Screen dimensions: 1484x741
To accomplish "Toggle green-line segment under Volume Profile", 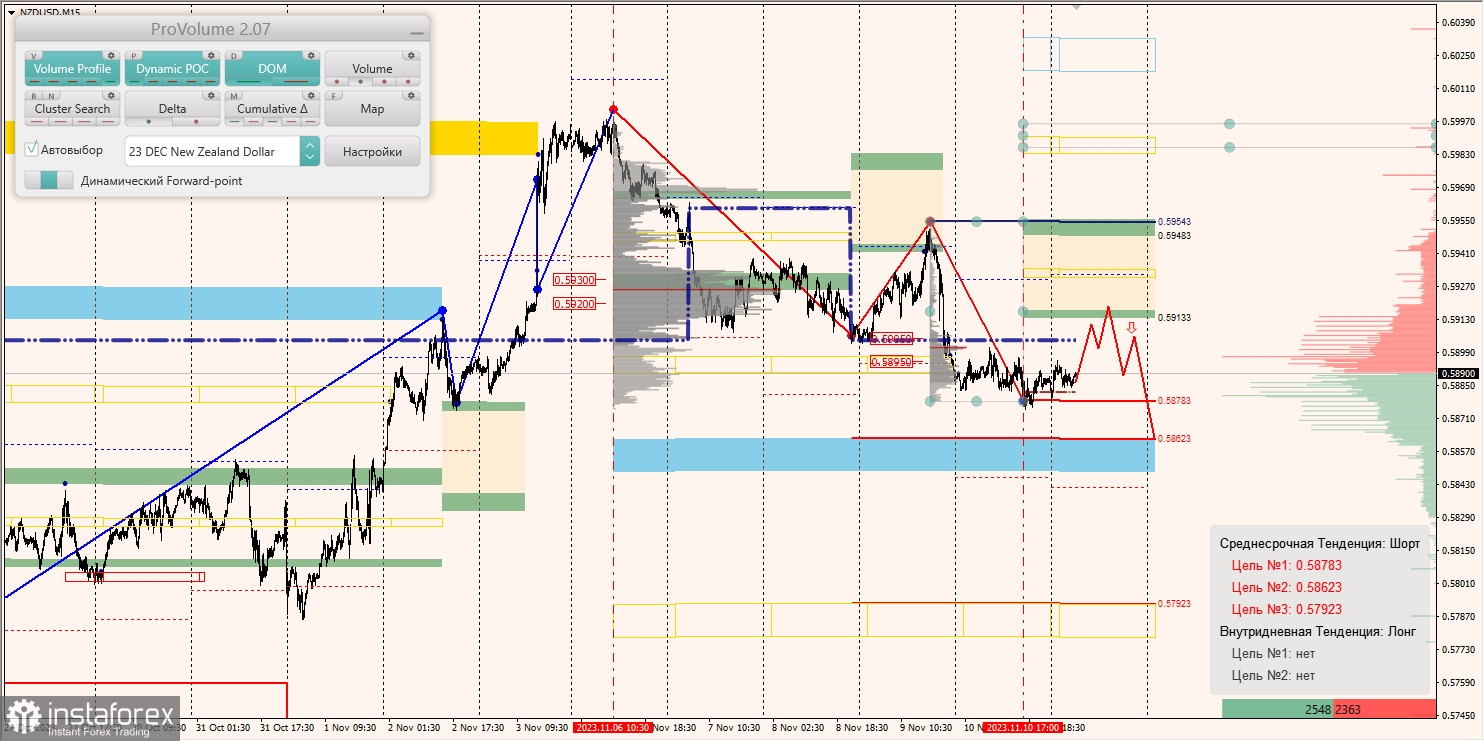I will [110, 81].
